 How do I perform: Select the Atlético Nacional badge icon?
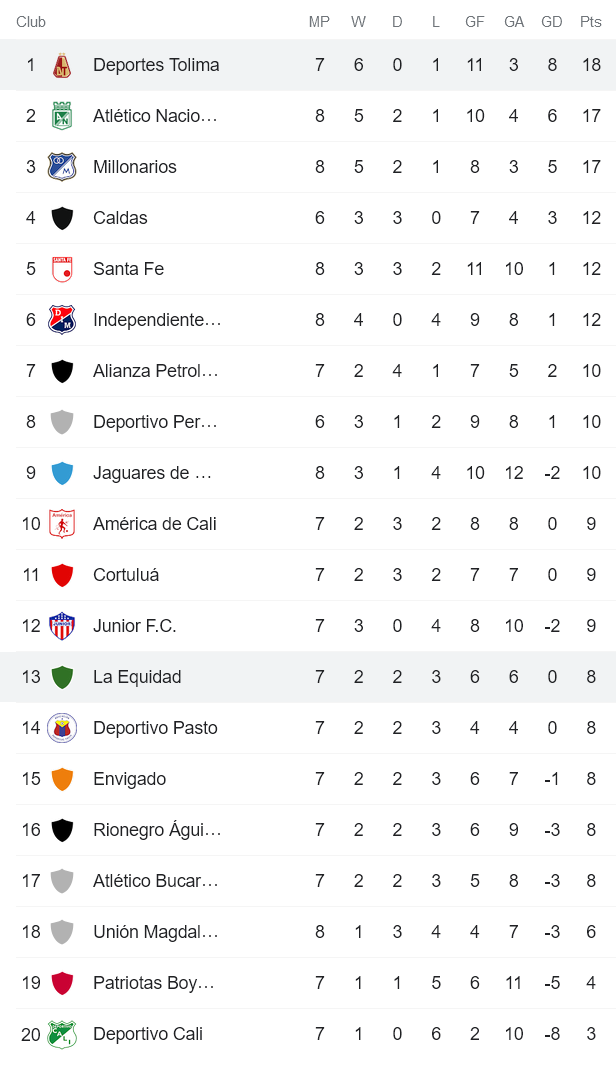point(61,115)
